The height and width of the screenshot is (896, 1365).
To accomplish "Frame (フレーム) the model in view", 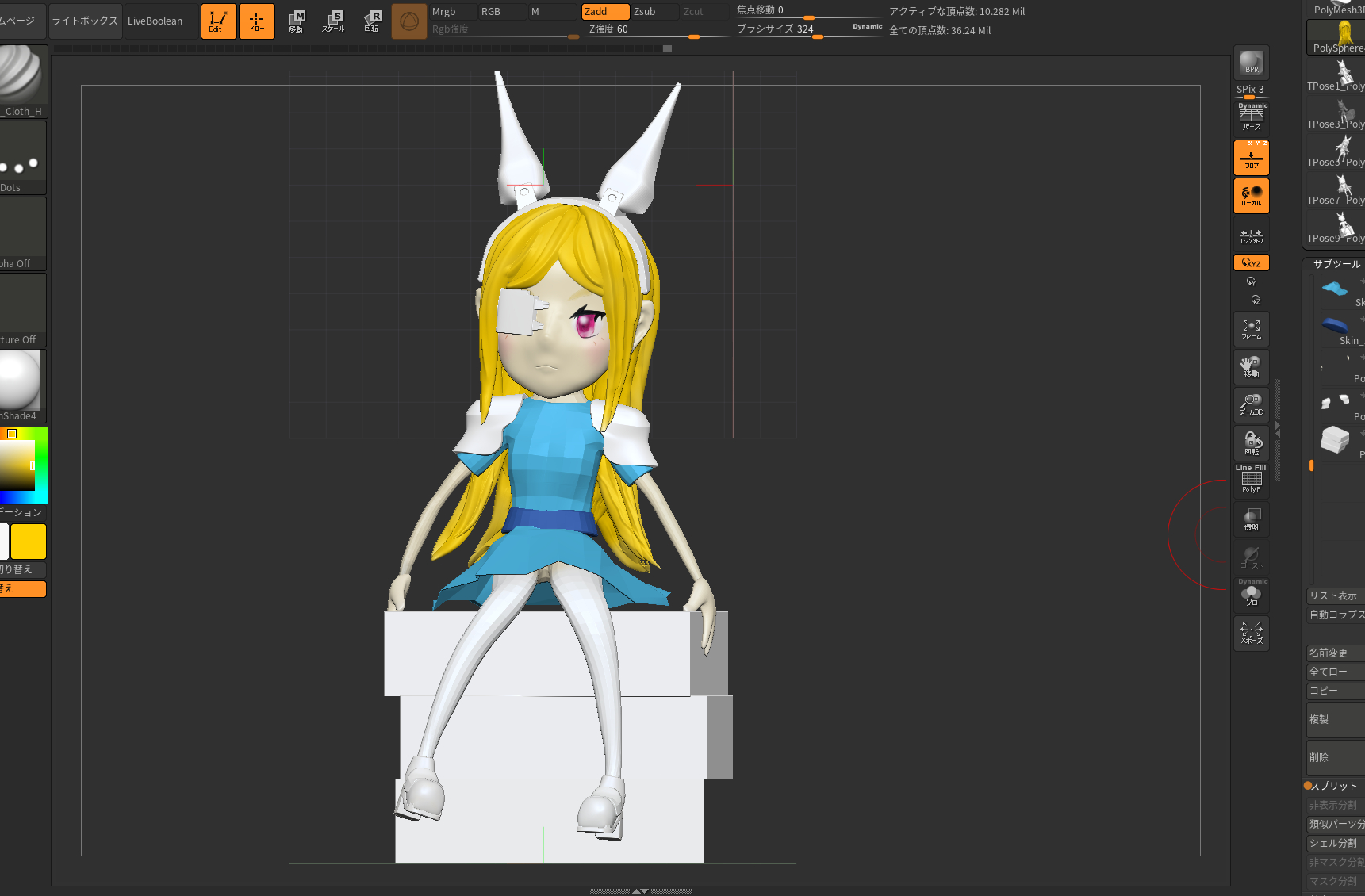I will click(1251, 329).
